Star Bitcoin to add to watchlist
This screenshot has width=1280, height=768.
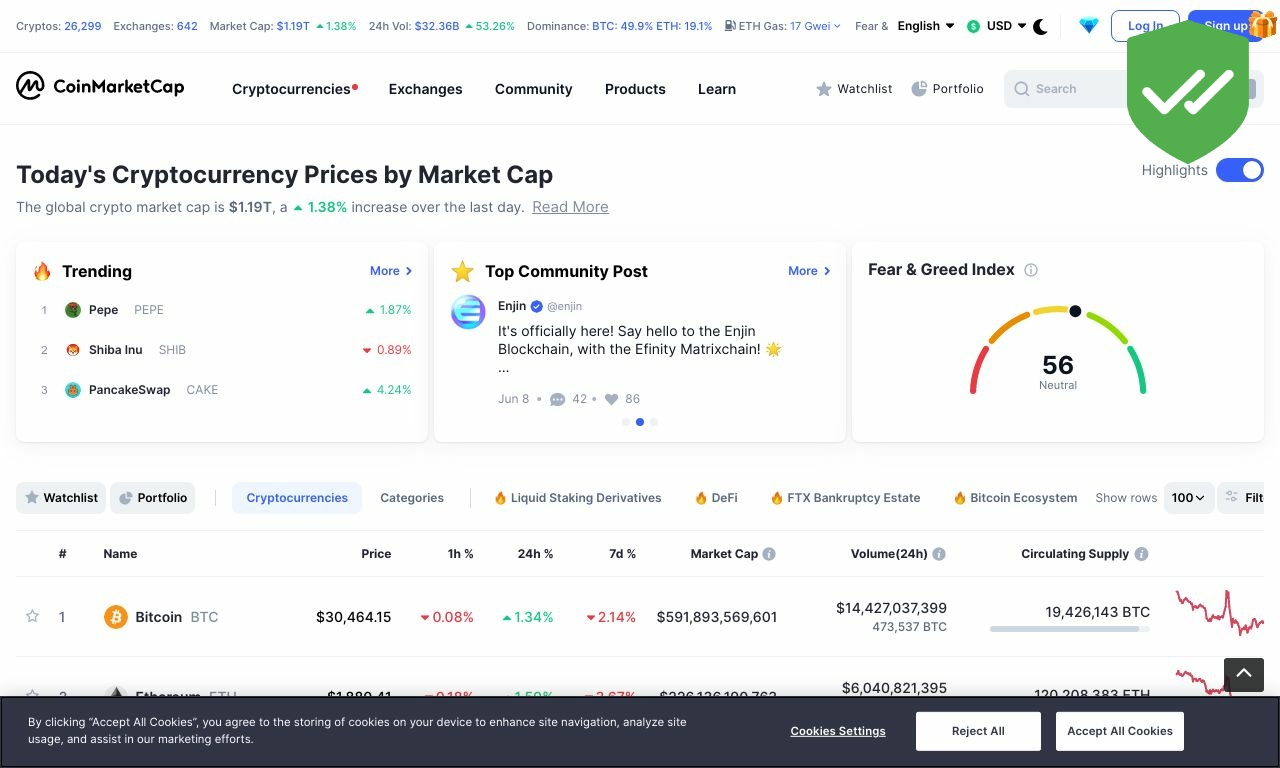pyautogui.click(x=32, y=616)
